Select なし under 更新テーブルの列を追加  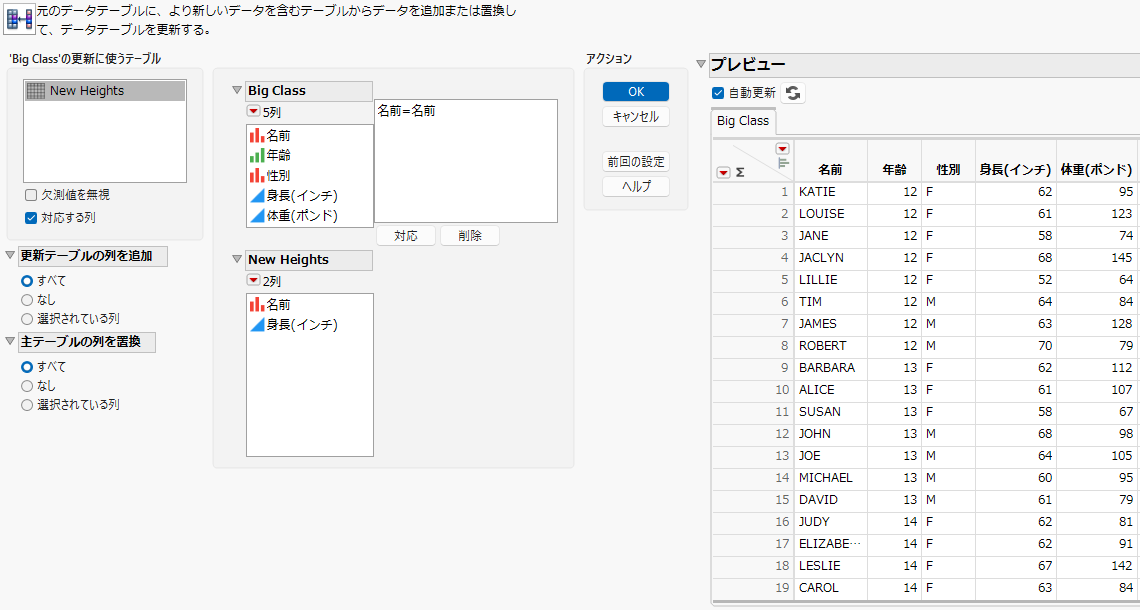click(x=27, y=300)
